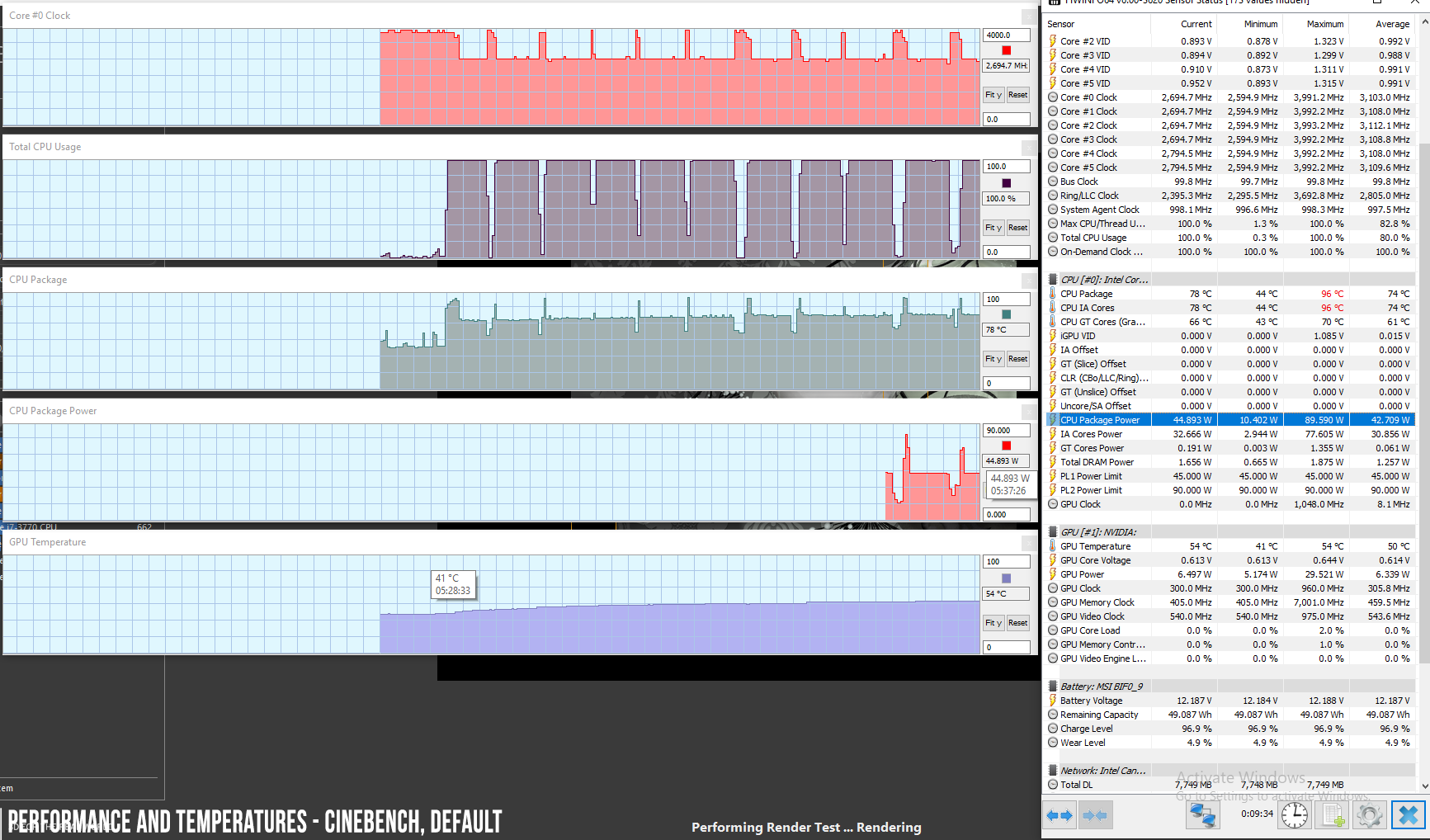This screenshot has height=840, width=1430.
Task: Select the PL2 Power Limit sensor row
Action: pos(1230,490)
